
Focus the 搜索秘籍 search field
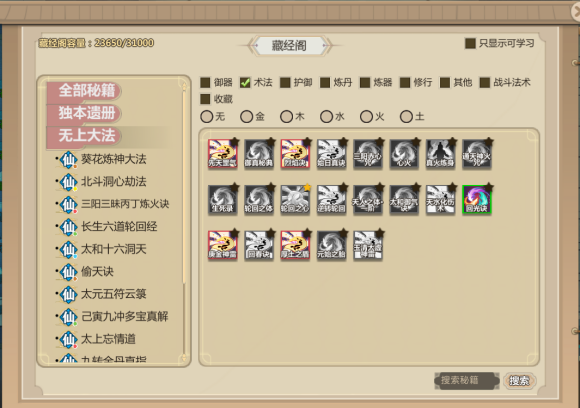467,381
